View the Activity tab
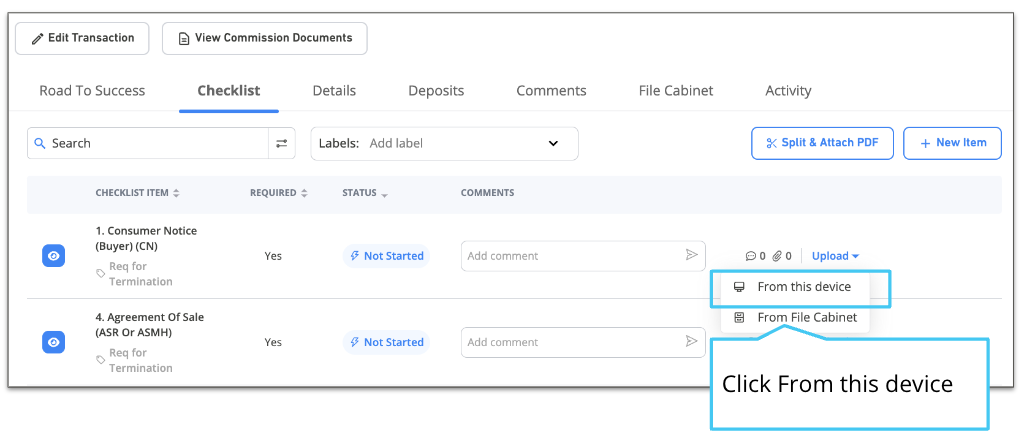 [788, 90]
